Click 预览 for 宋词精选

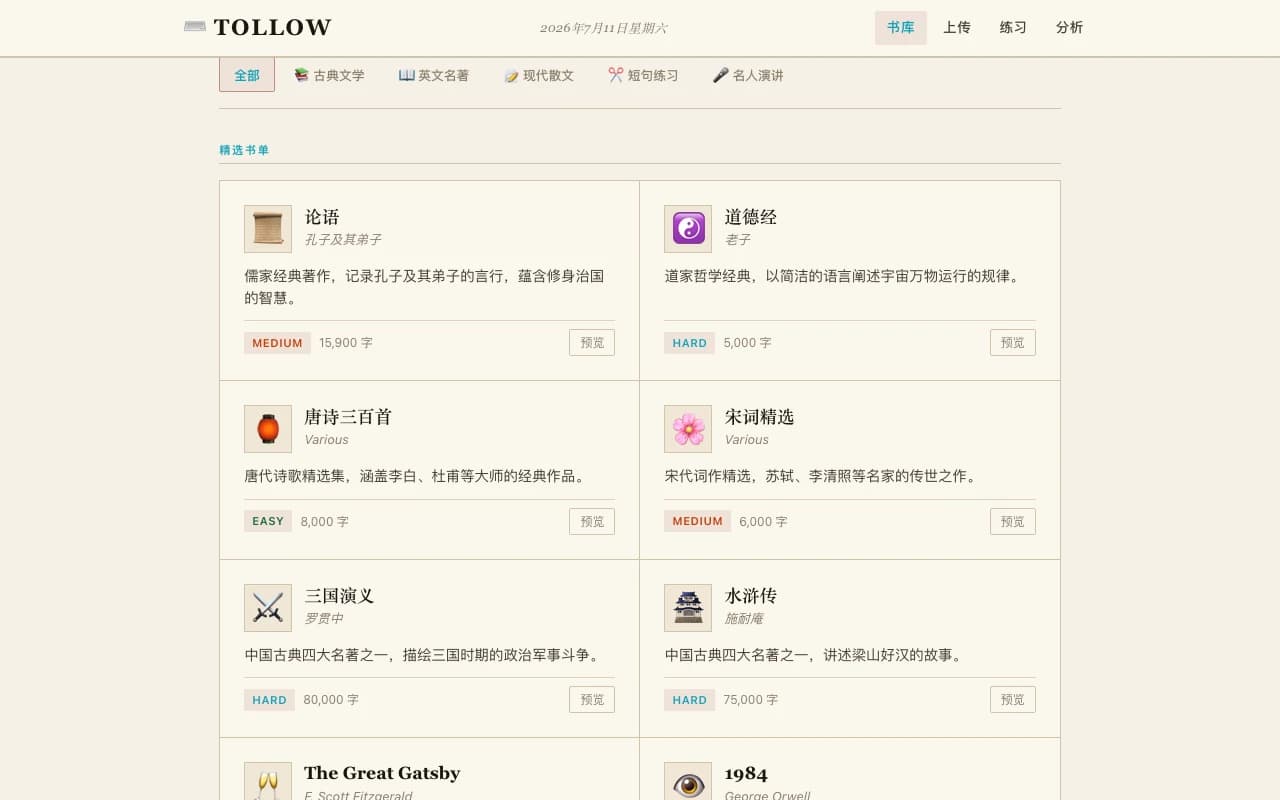click(x=1013, y=521)
